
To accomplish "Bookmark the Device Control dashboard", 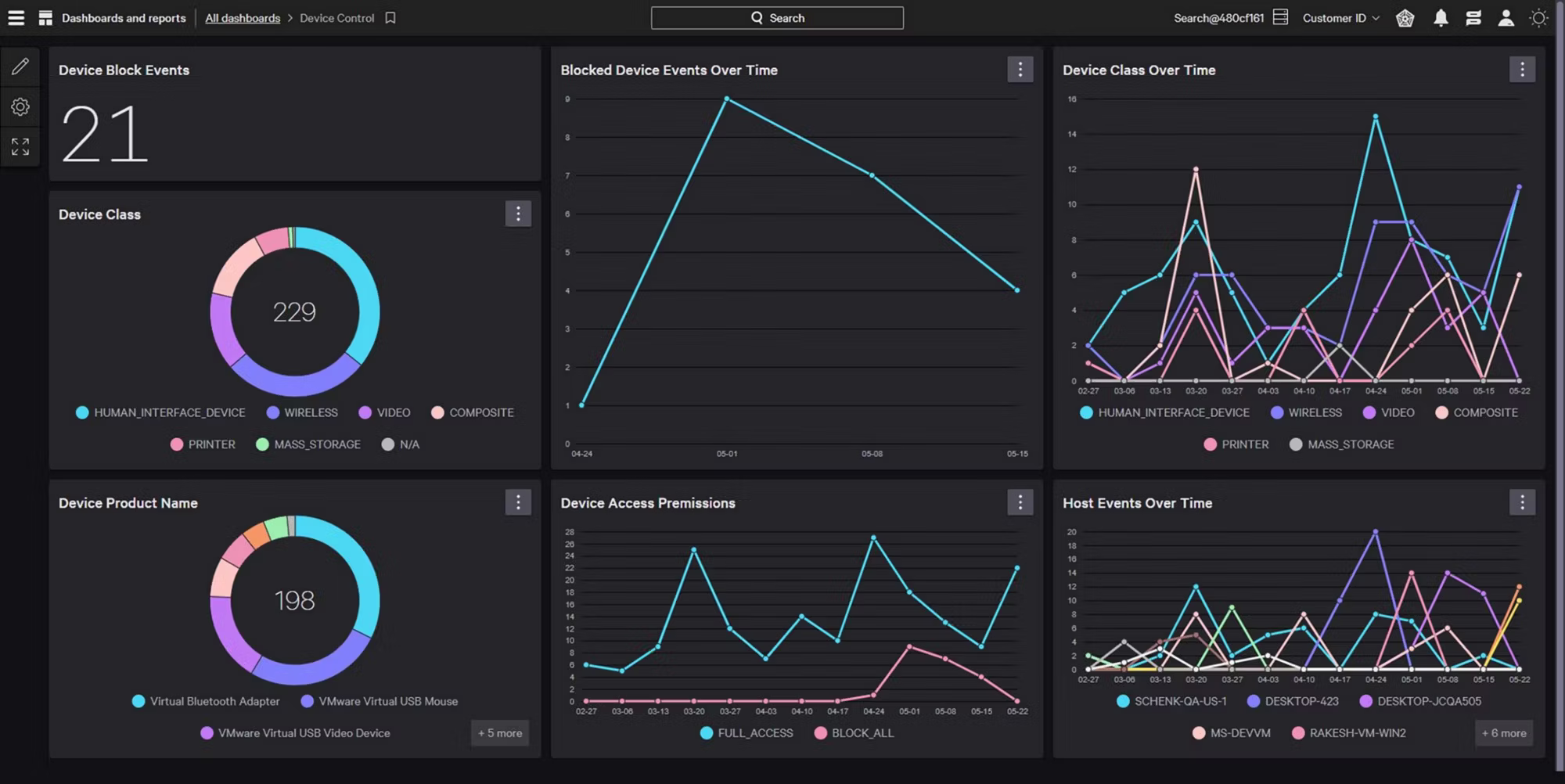I will (x=390, y=18).
